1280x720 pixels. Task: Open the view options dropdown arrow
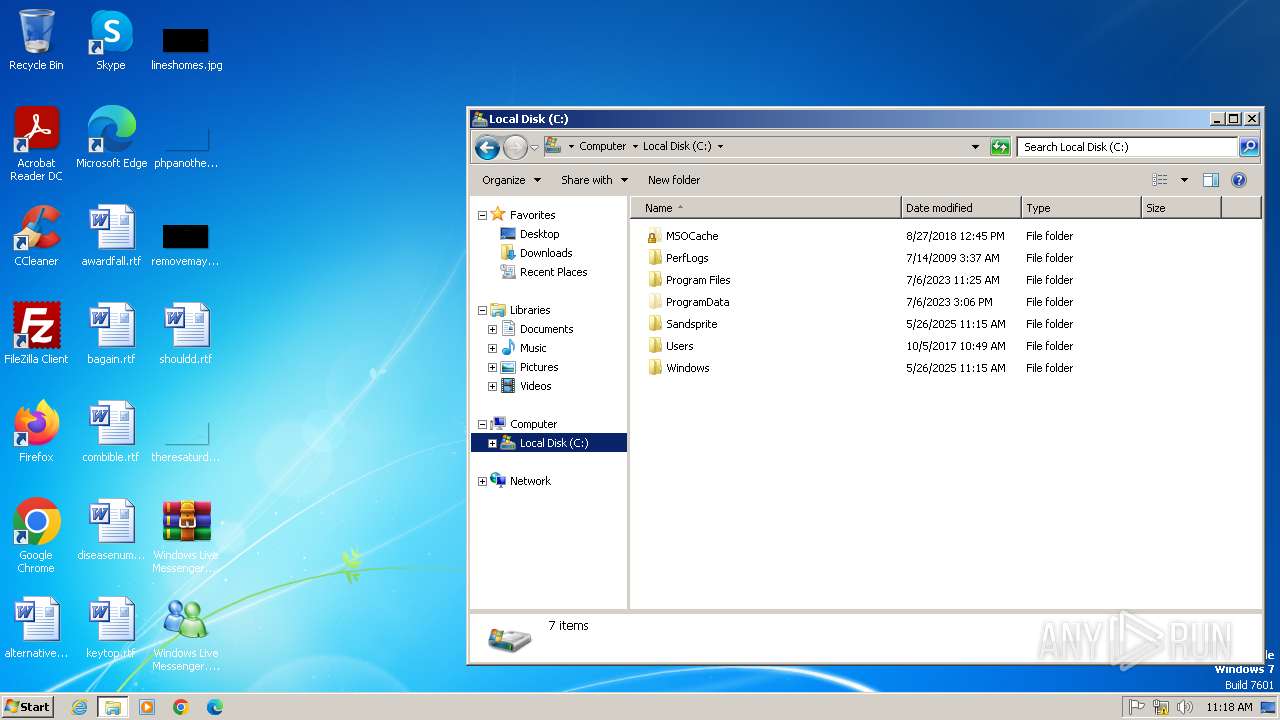1184,180
